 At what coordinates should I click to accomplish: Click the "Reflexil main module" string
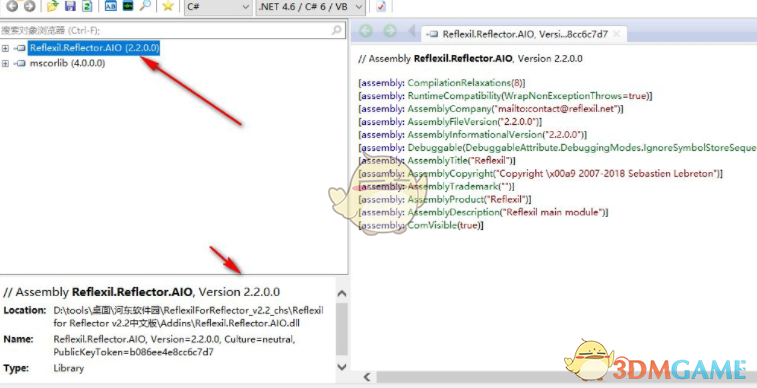coord(553,212)
